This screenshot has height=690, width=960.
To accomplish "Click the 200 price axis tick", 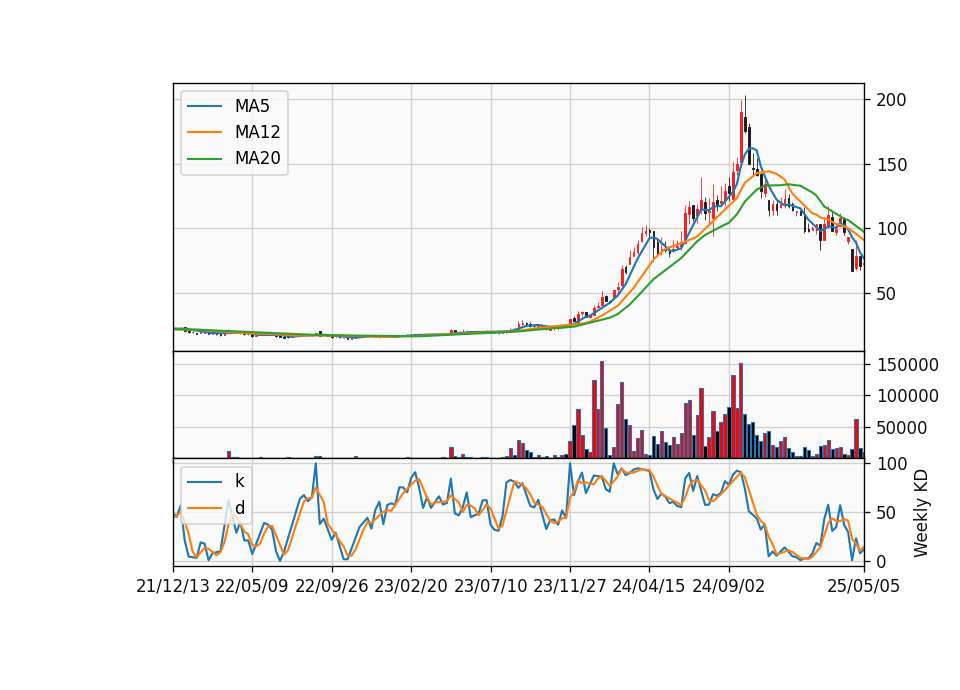I will coord(891,100).
